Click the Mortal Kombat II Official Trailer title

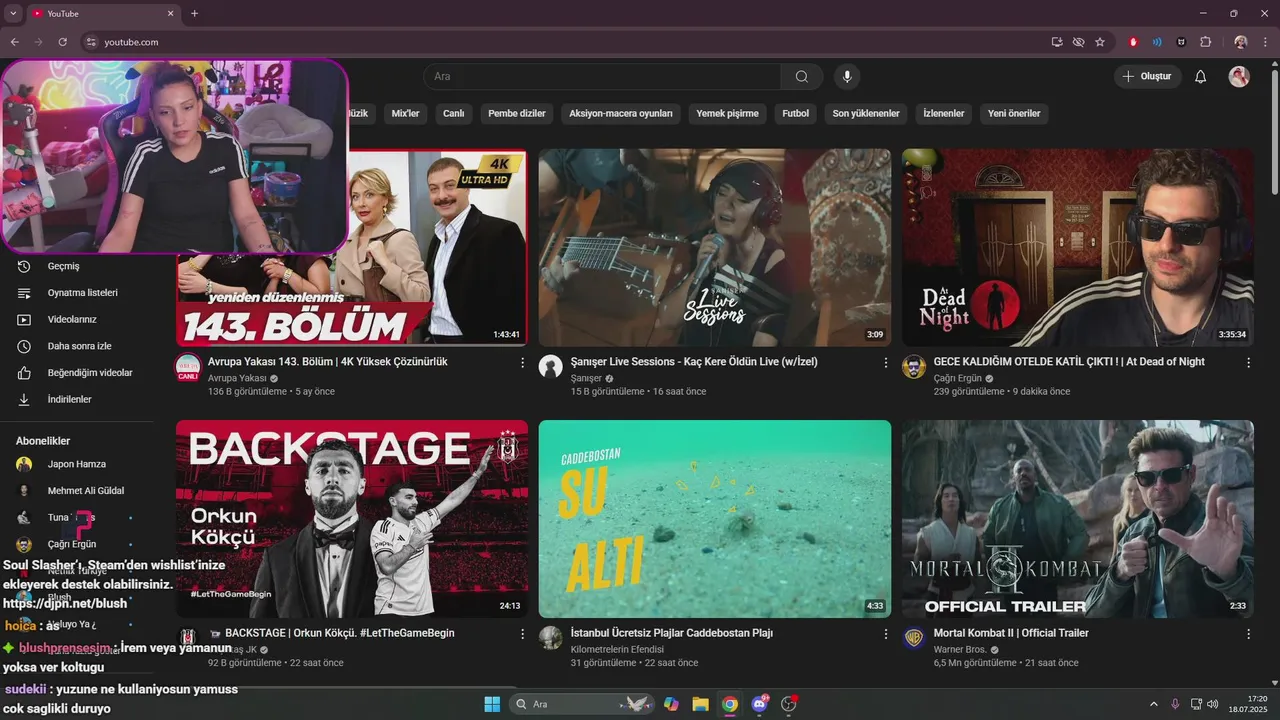pyautogui.click(x=1011, y=633)
